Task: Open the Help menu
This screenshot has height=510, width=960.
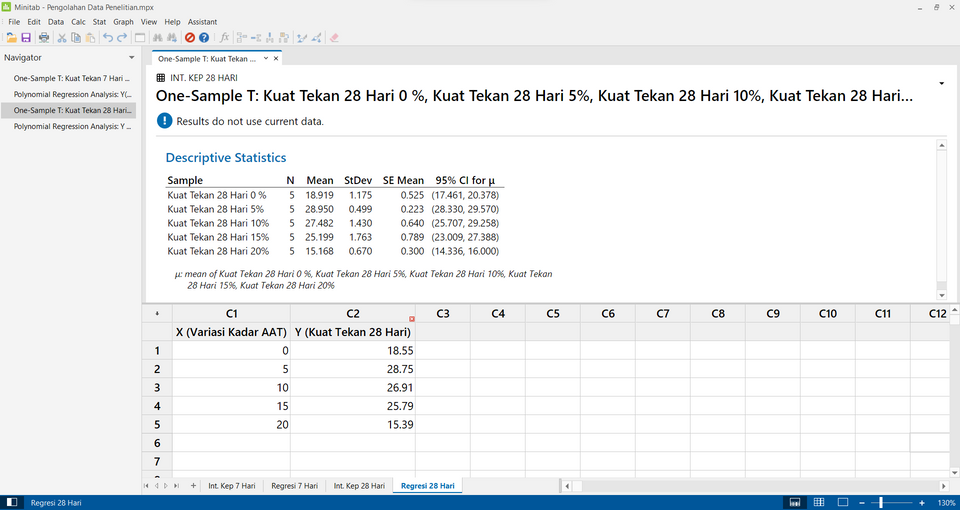Action: tap(173, 21)
